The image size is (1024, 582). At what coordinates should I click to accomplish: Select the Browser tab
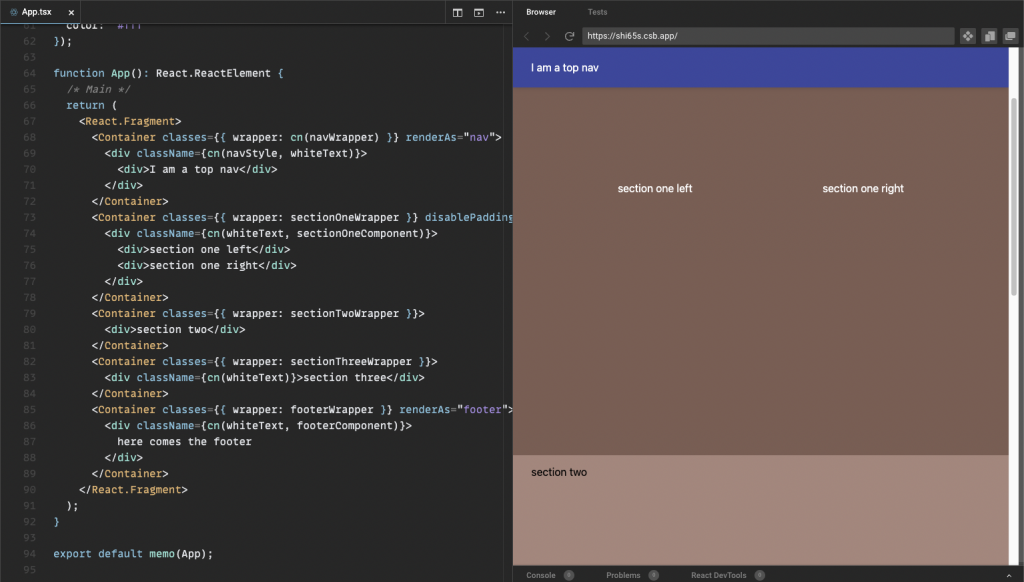click(x=541, y=12)
